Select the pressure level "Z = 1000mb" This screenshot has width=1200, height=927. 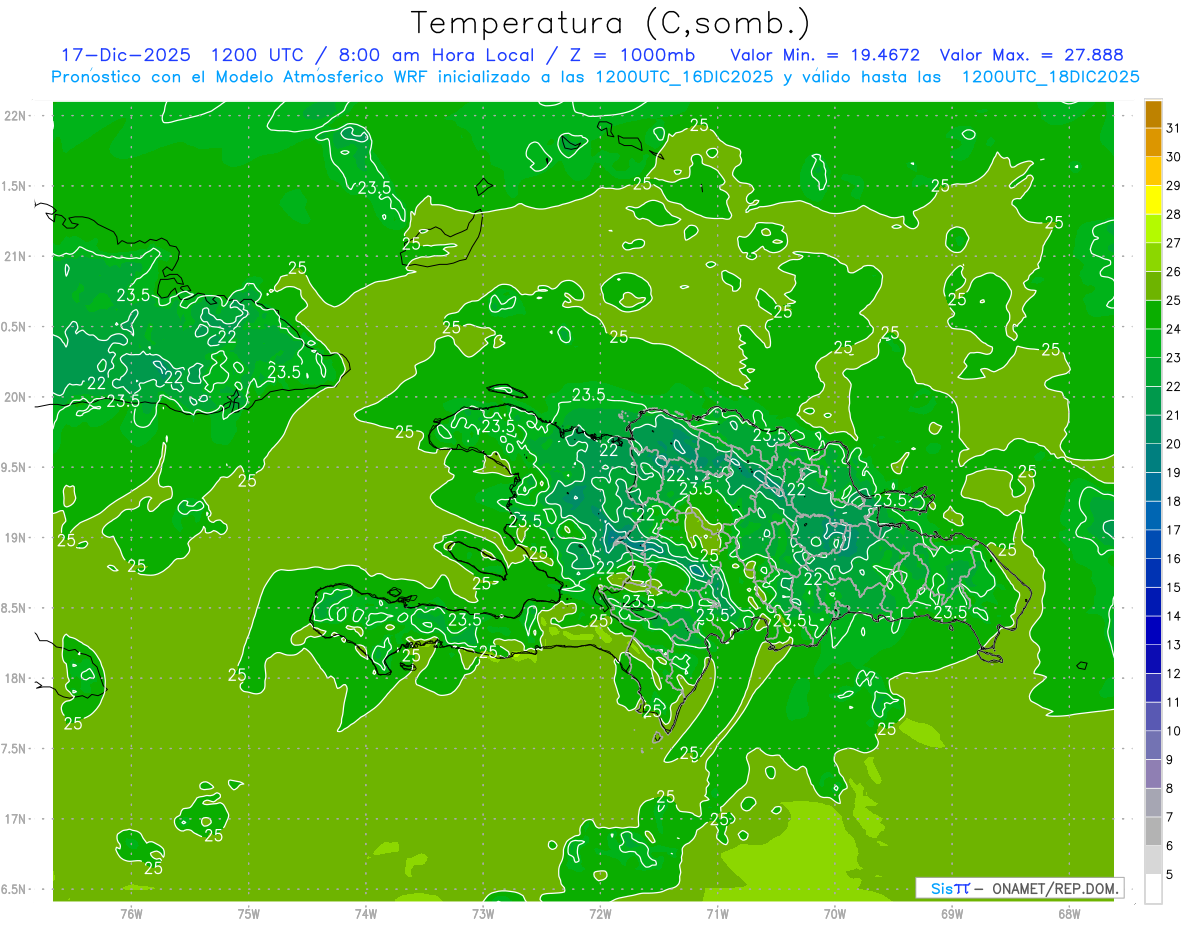(x=634, y=55)
